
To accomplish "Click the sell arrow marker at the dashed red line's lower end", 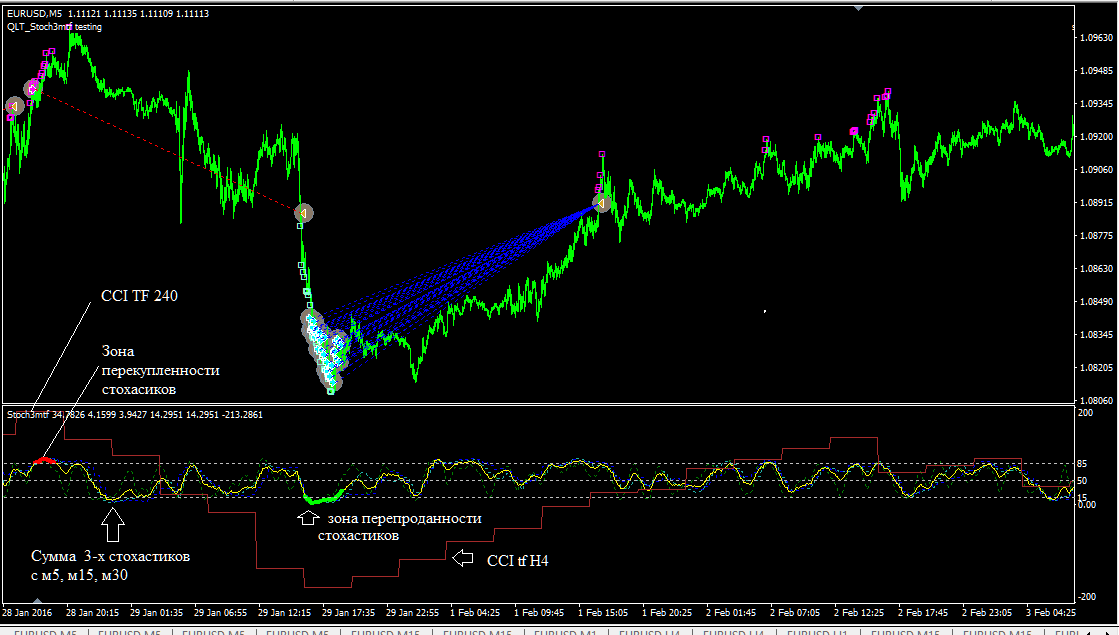I will point(304,213).
